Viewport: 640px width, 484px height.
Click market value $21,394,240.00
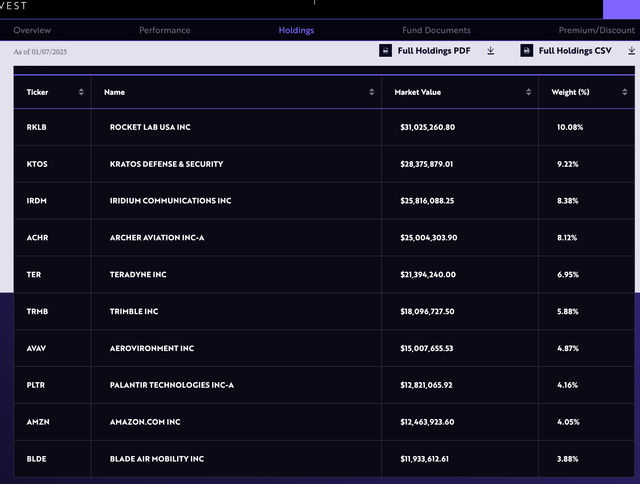428,275
